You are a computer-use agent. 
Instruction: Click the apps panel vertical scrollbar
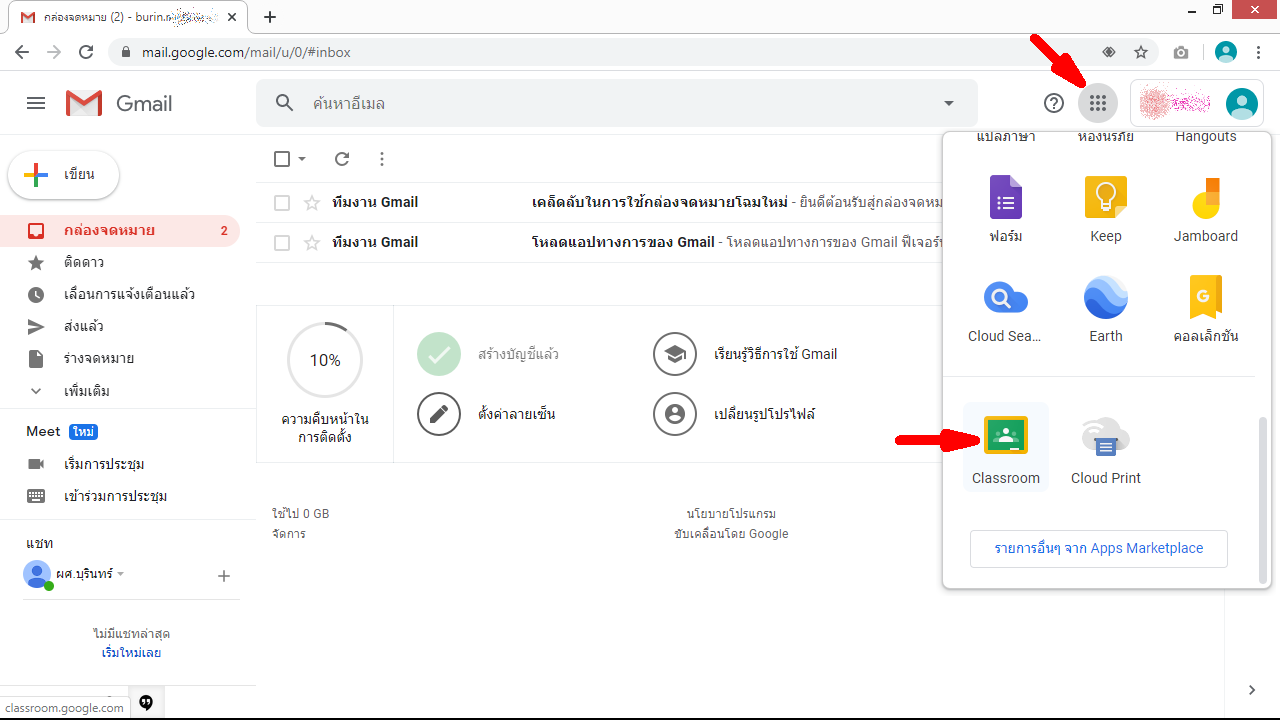pyautogui.click(x=1262, y=500)
